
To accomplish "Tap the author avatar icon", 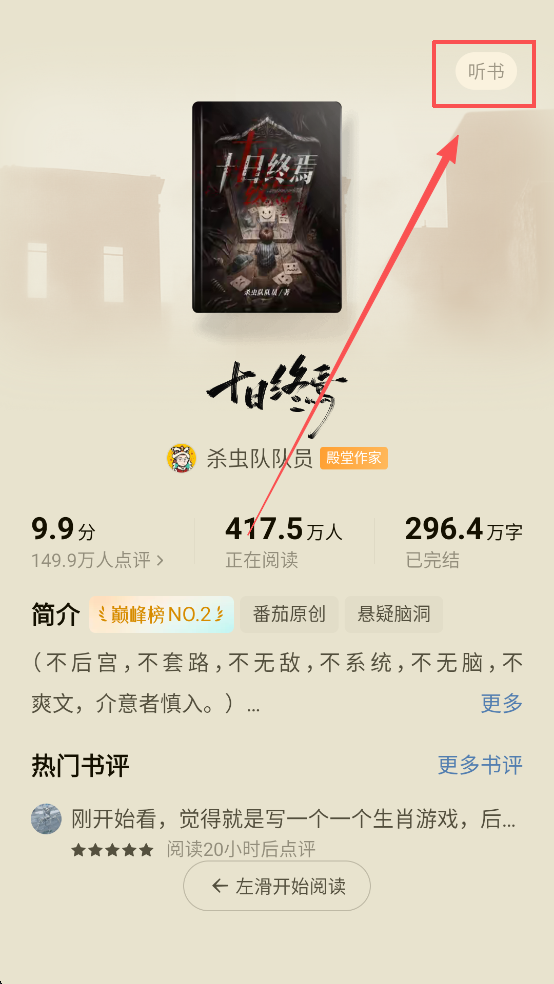I will point(181,459).
